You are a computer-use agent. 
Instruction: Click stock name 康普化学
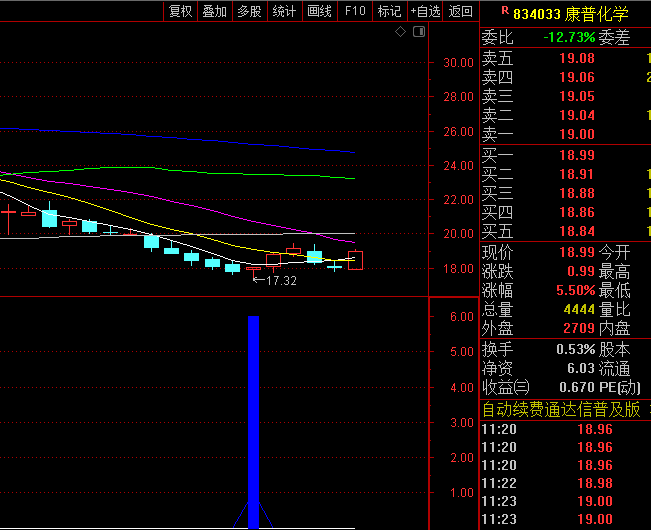pyautogui.click(x=600, y=14)
